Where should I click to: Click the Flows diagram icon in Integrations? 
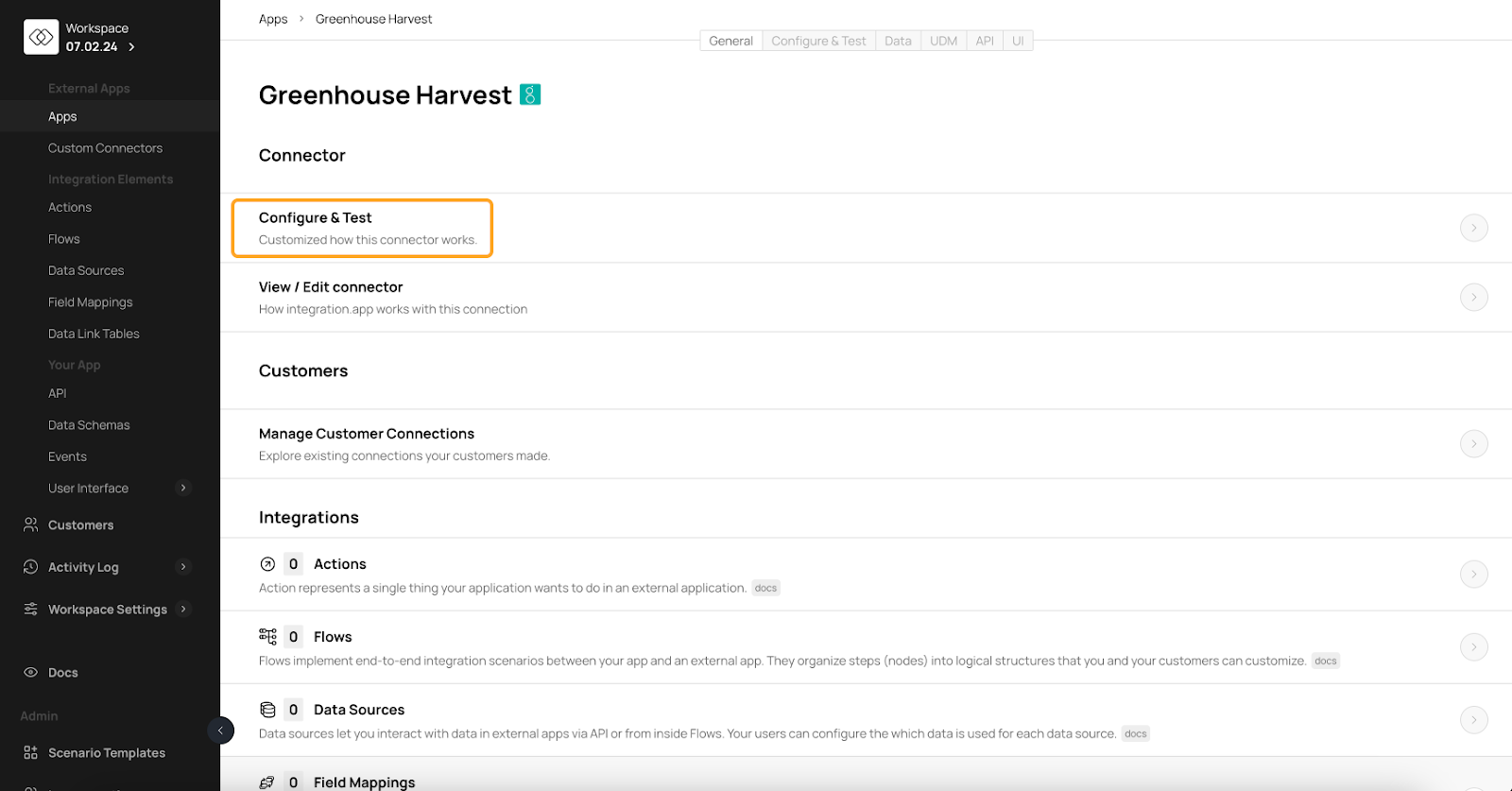coord(267,636)
